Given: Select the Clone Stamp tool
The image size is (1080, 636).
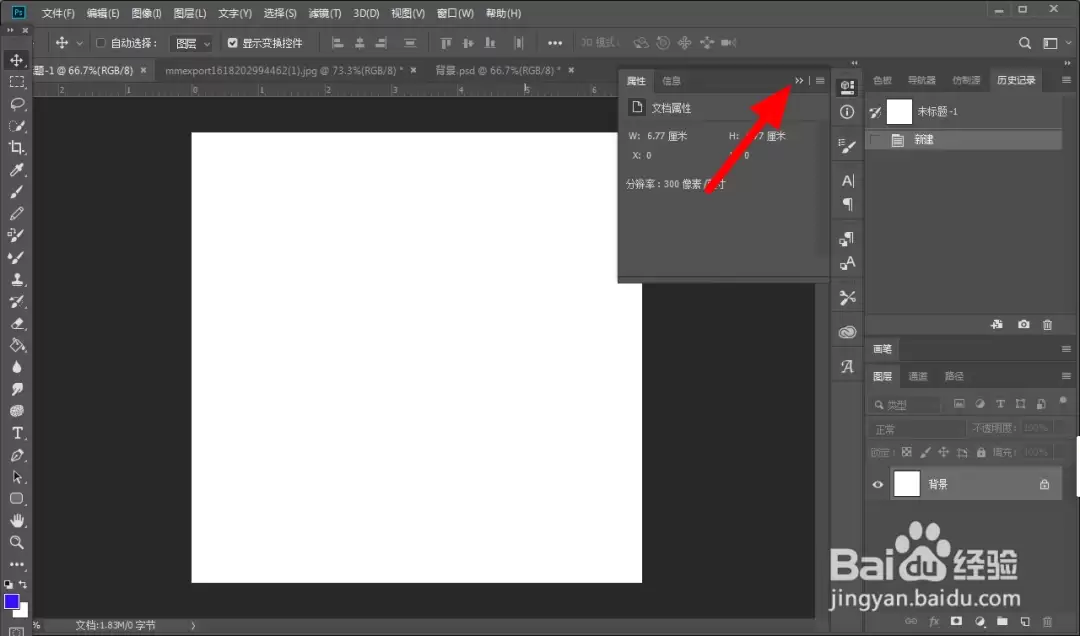Looking at the screenshot, I should coord(17,280).
